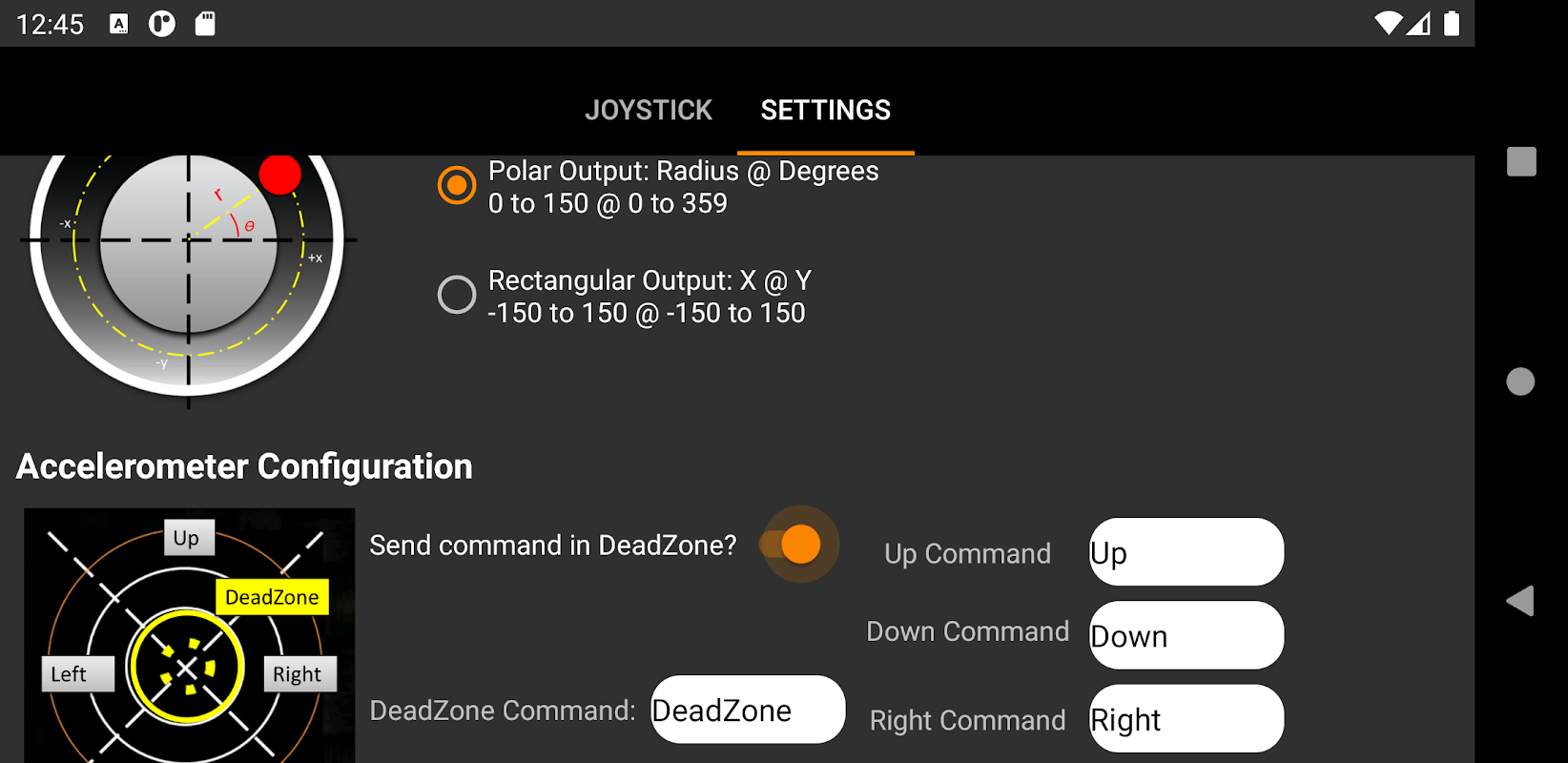Tap the yellow DeadZone label in diagram
This screenshot has width=1568, height=763.
click(272, 597)
